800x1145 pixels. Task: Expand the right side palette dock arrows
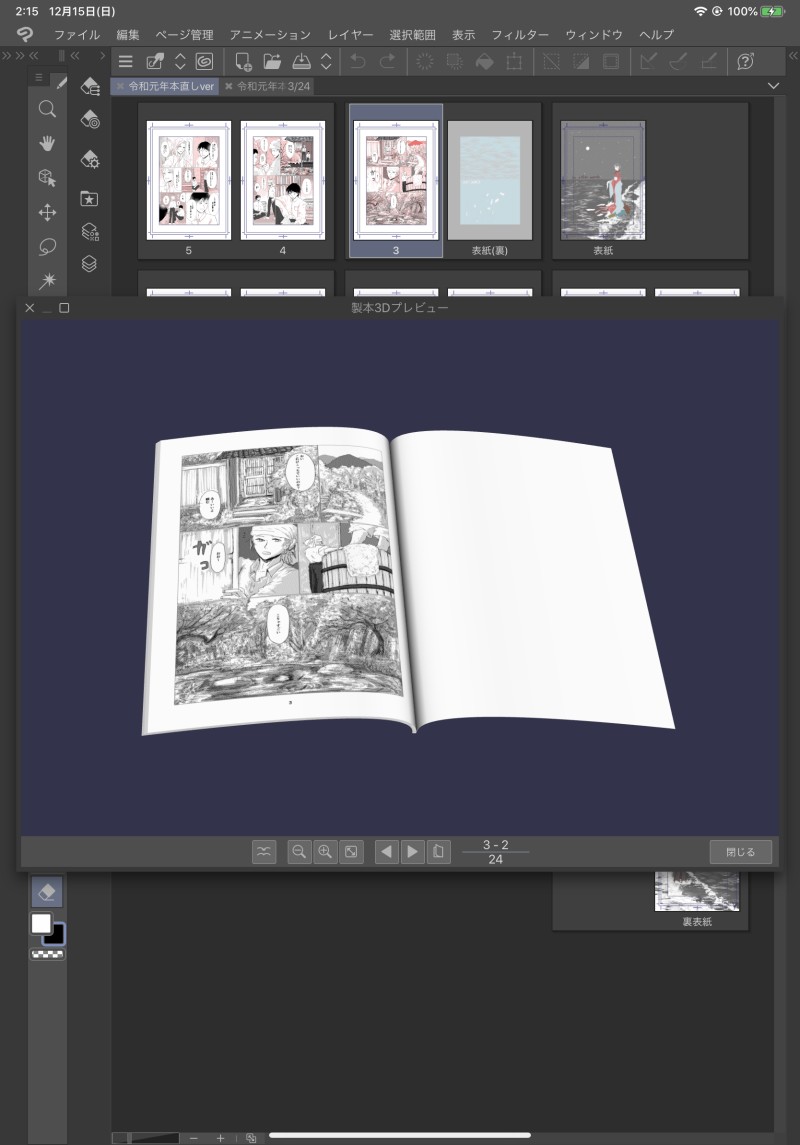click(x=793, y=55)
